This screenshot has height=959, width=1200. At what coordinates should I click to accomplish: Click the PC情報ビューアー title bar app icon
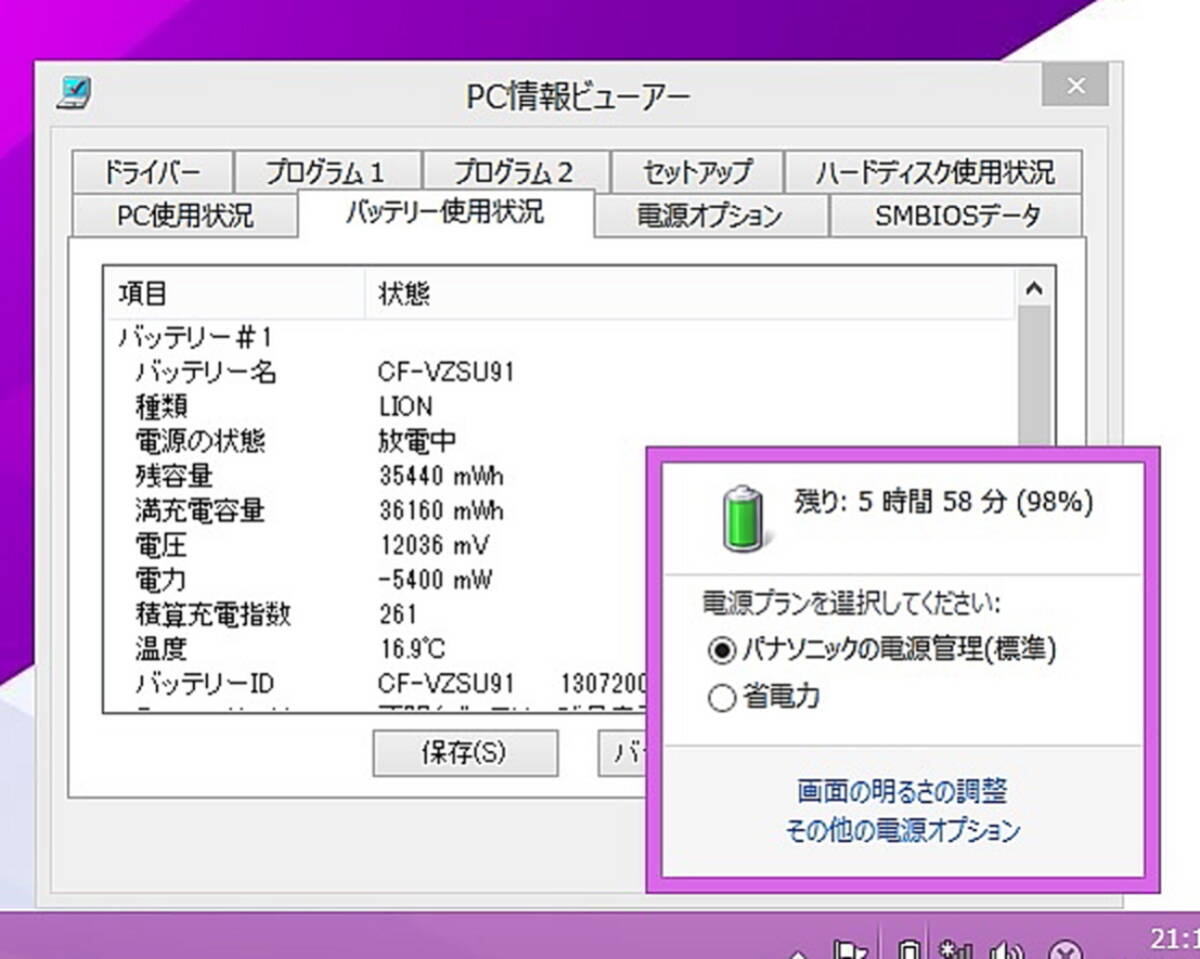(75, 93)
